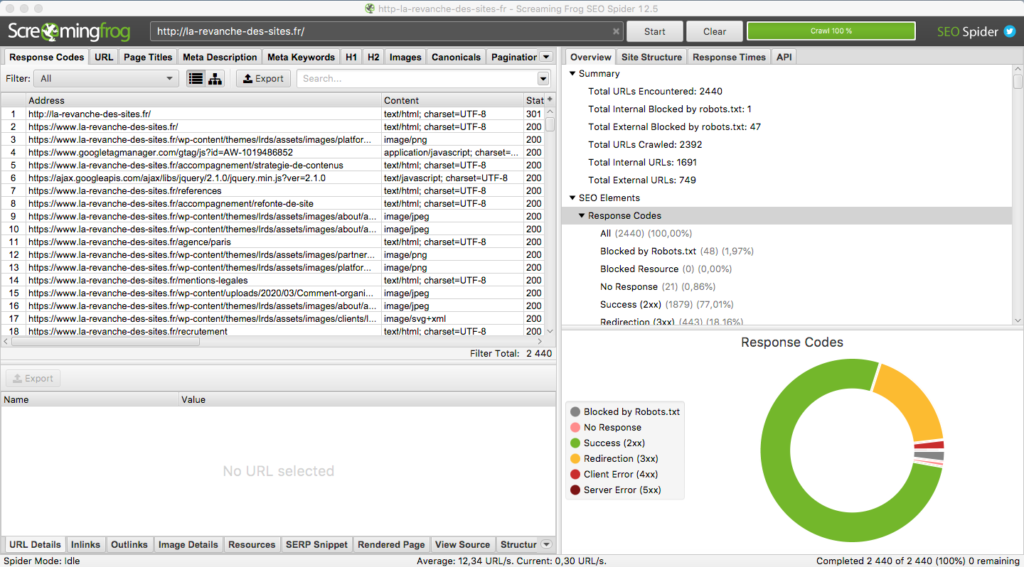1024x567 pixels.
Task: Collapse the Summary section
Action: tap(573, 74)
